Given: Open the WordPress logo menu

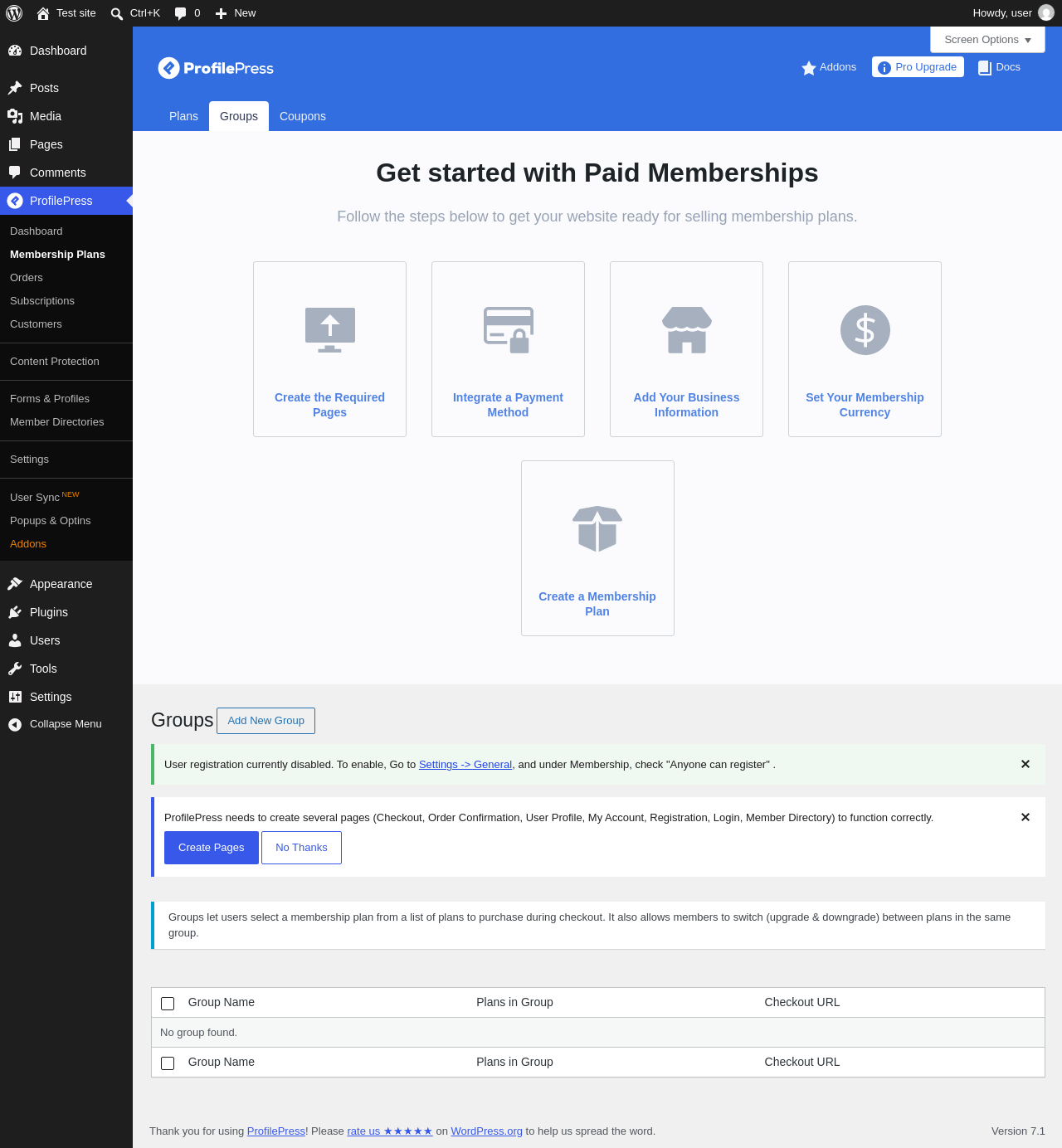Looking at the screenshot, I should pyautogui.click(x=14, y=13).
